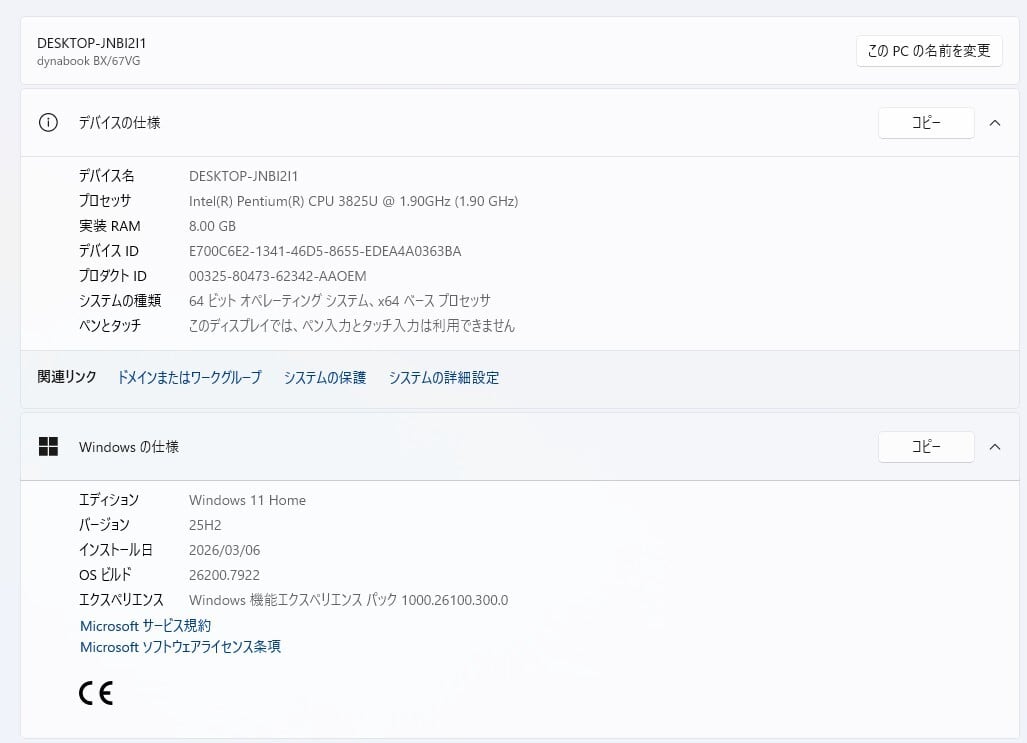The height and width of the screenshot is (743, 1027).
Task: Open システムの詳細設定 link
Action: [444, 377]
